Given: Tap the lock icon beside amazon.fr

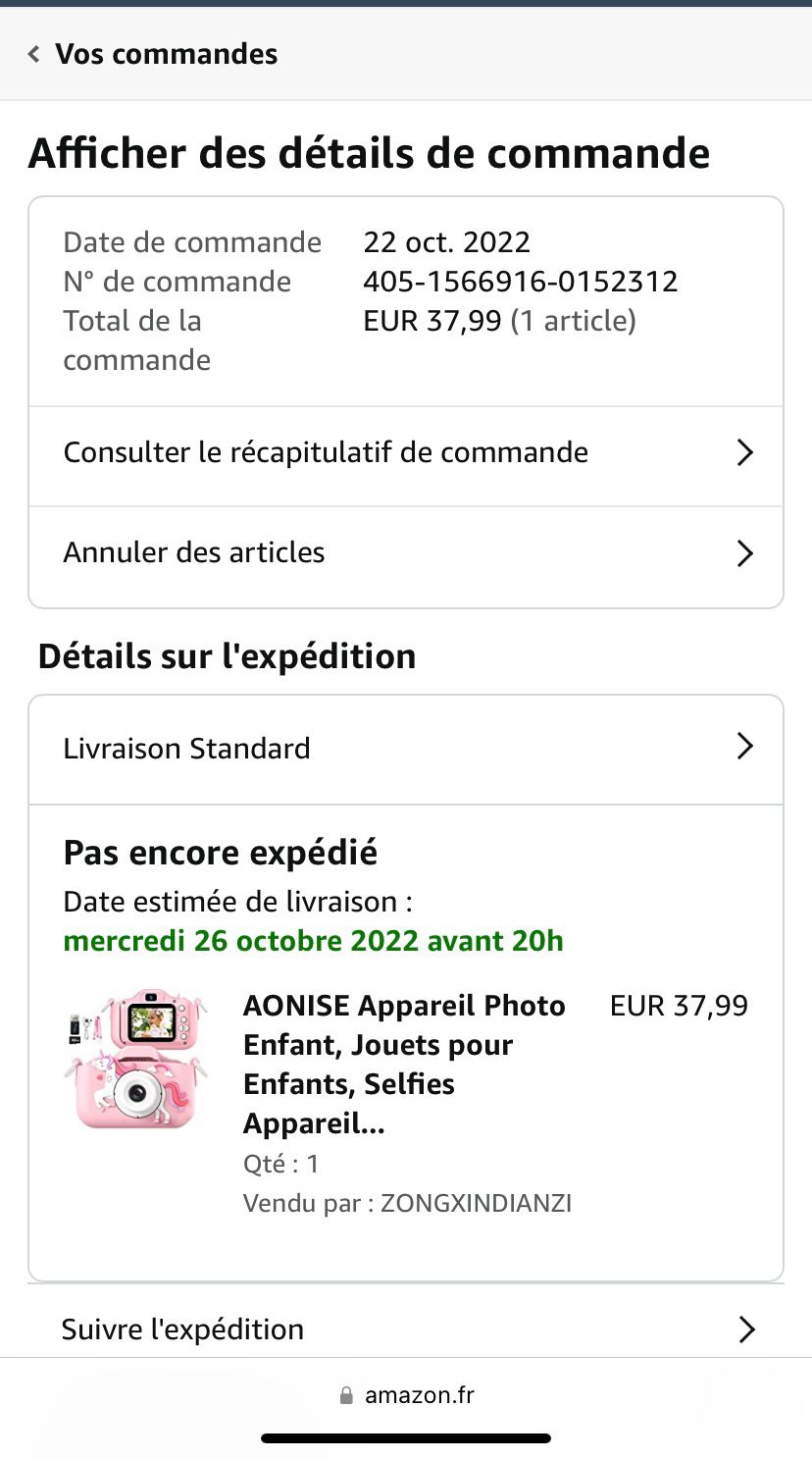Looking at the screenshot, I should click(x=346, y=1395).
